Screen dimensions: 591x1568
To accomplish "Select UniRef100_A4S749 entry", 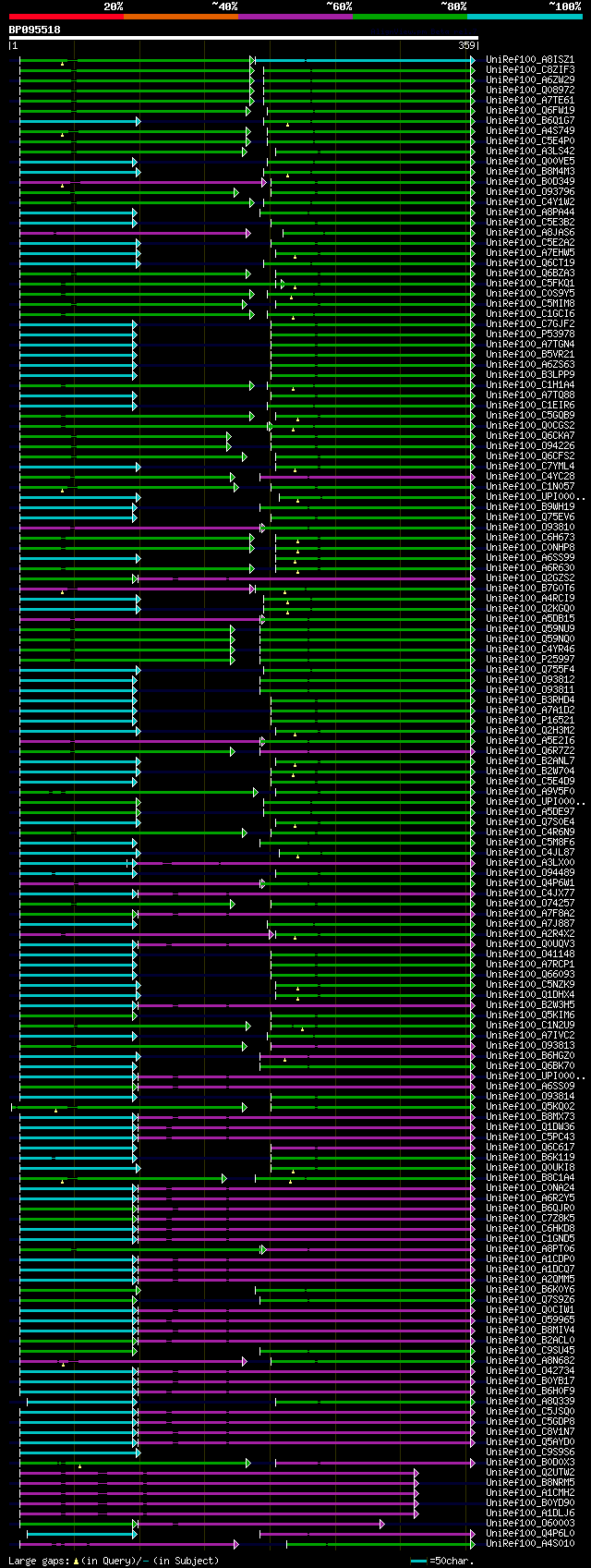I will tap(530, 130).
